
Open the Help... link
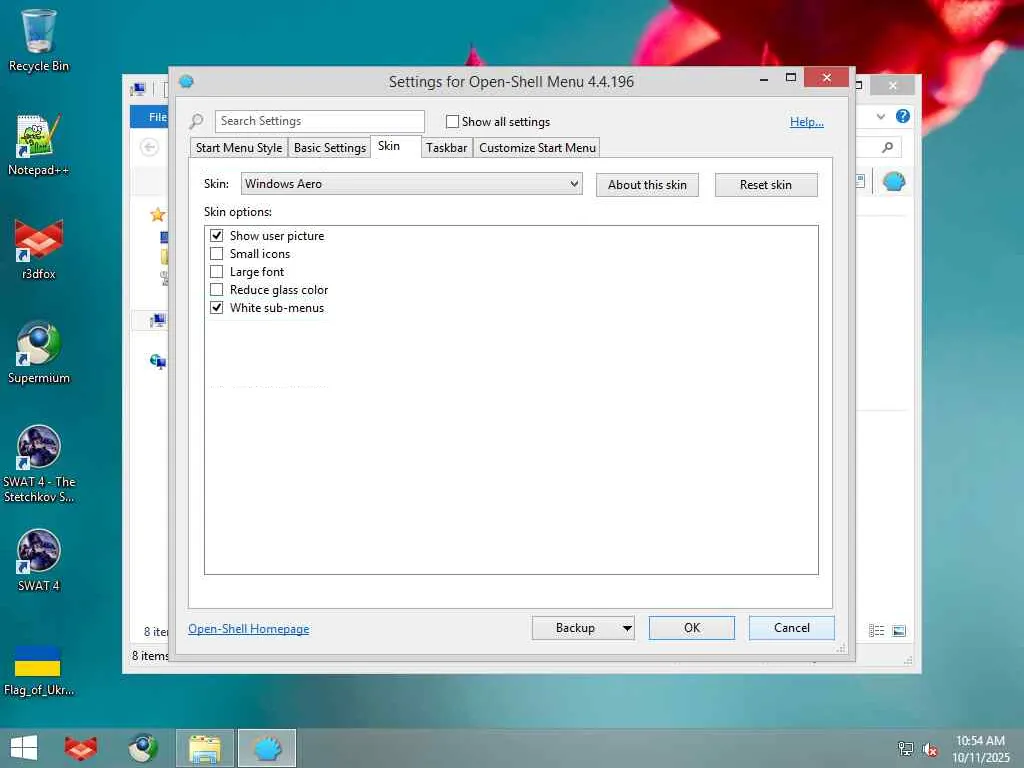point(807,121)
